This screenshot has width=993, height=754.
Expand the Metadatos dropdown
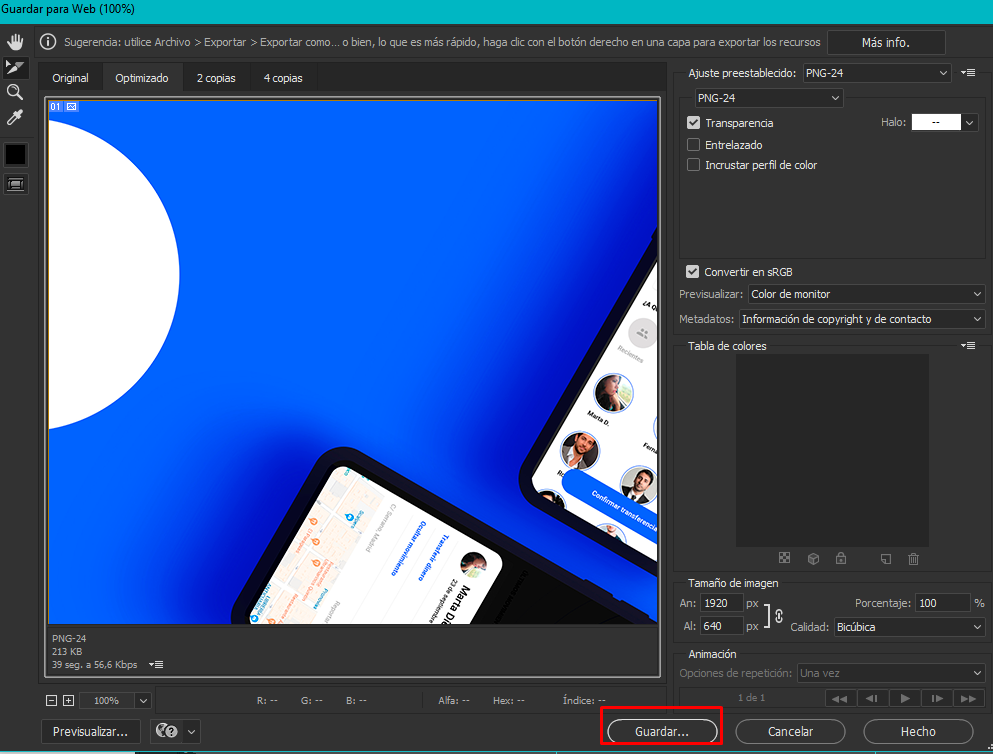pyautogui.click(x=862, y=319)
